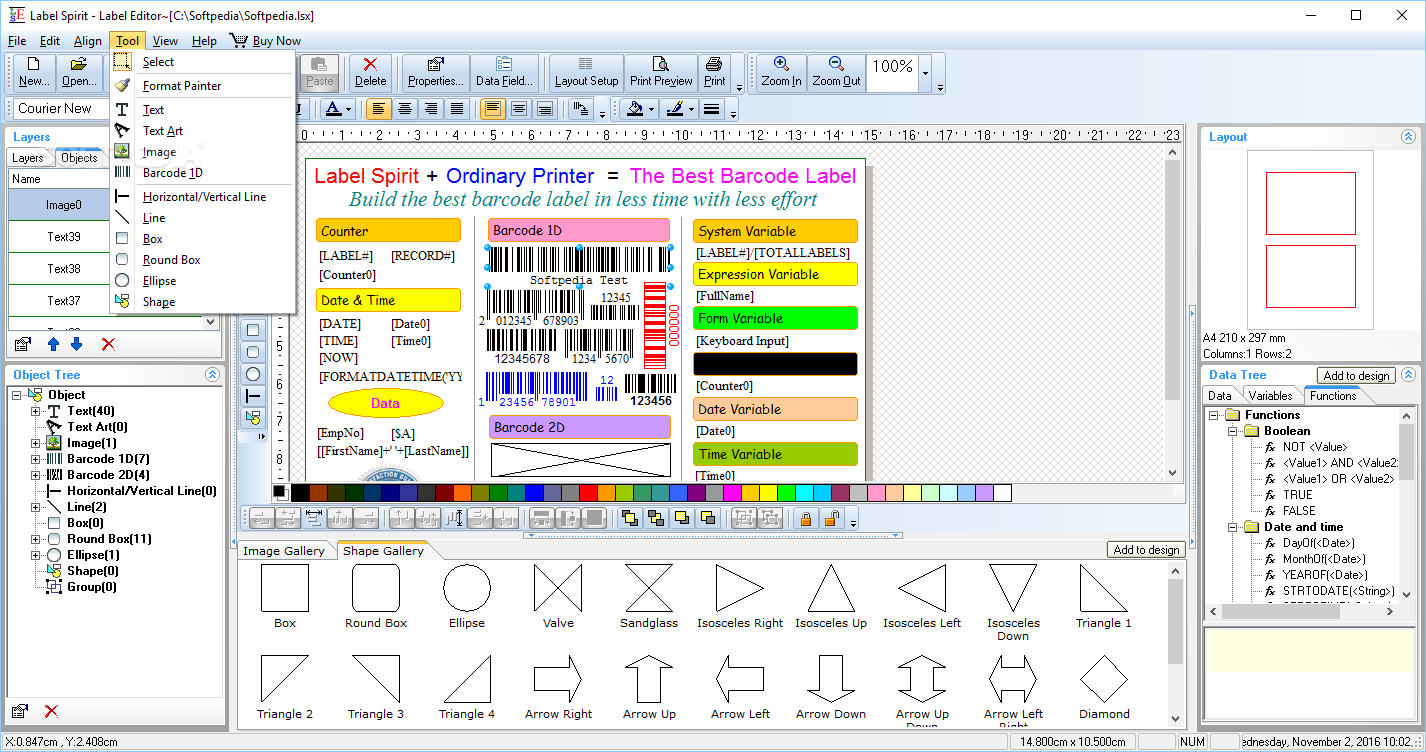Click the Zoom Out magnifier icon
Viewport: 1426px width, 752px height.
(836, 72)
